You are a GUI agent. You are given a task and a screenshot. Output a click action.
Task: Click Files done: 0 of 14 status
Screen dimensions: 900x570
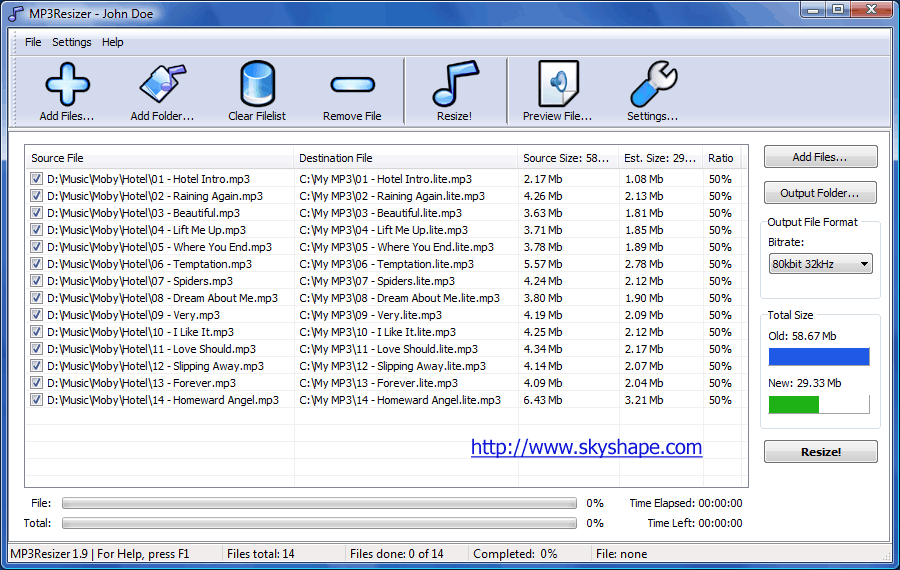click(x=397, y=554)
